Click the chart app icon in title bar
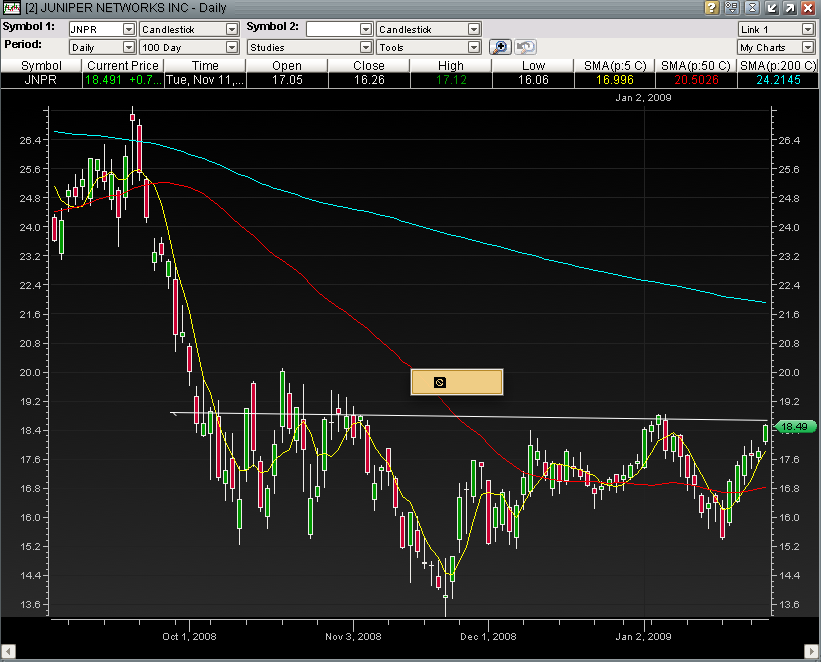Screen dimensions: 821x662 click(12, 7)
